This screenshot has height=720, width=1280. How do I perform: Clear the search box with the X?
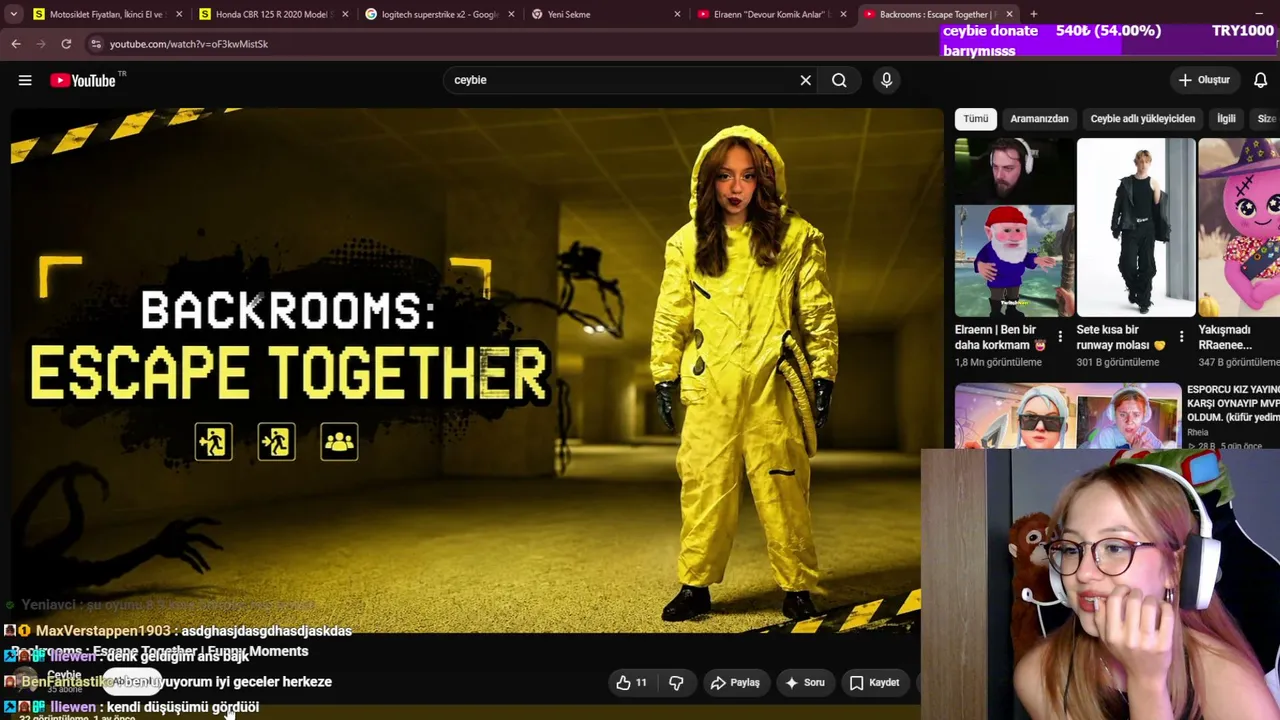point(805,80)
